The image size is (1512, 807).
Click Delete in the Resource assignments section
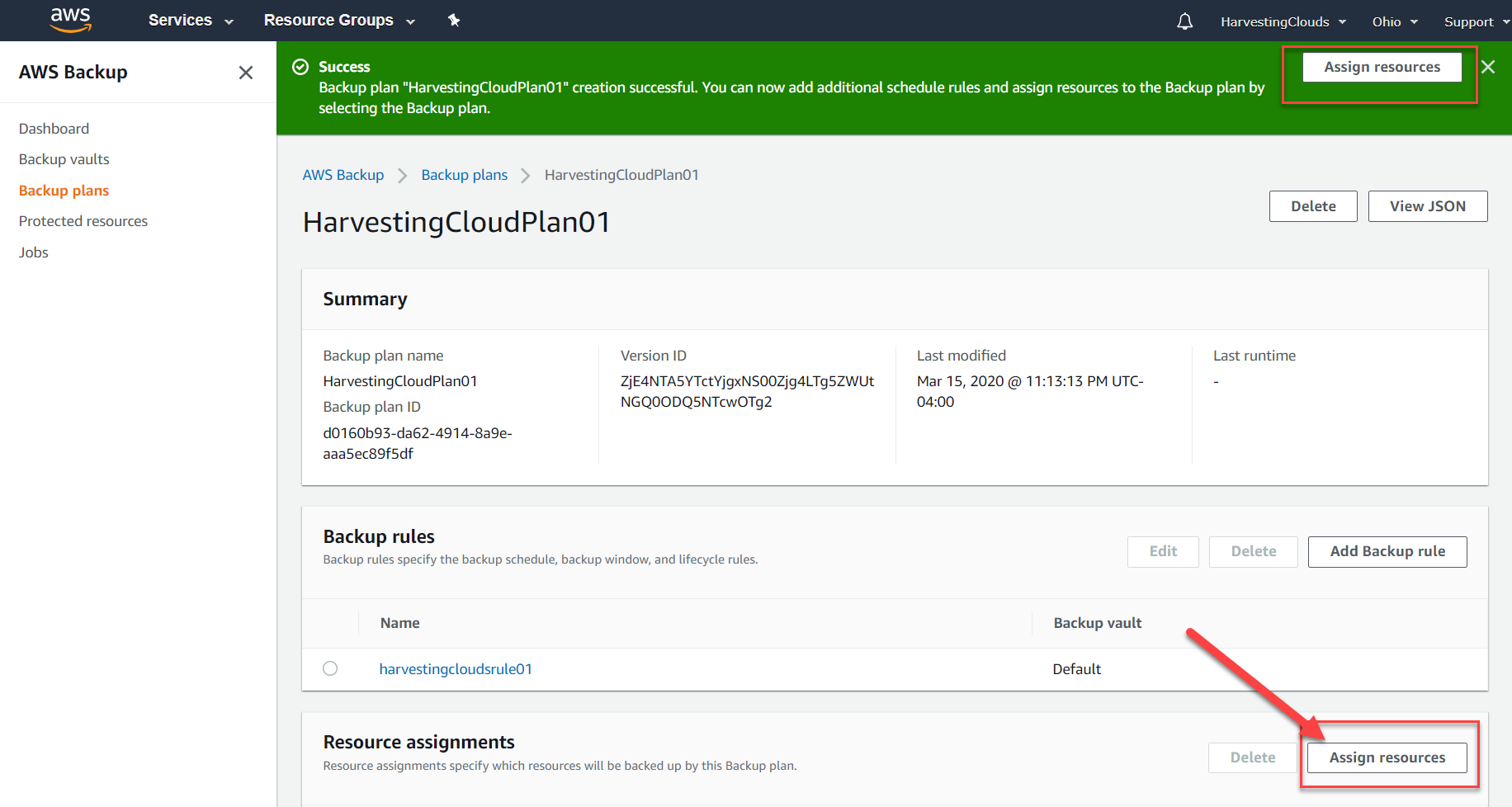coord(1253,757)
